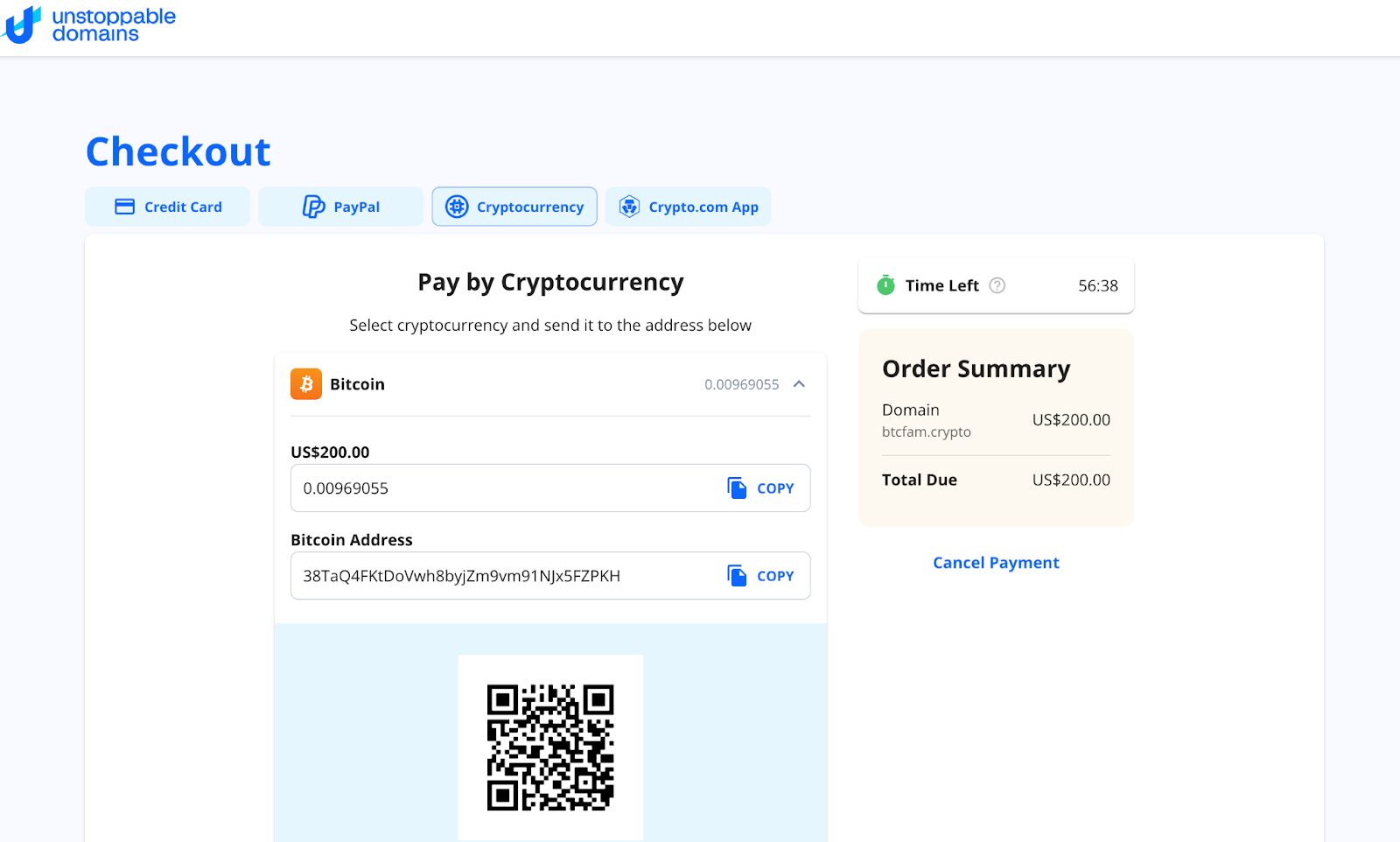This screenshot has width=1400, height=842.
Task: Choose the Crypto.com App tab
Action: point(689,207)
